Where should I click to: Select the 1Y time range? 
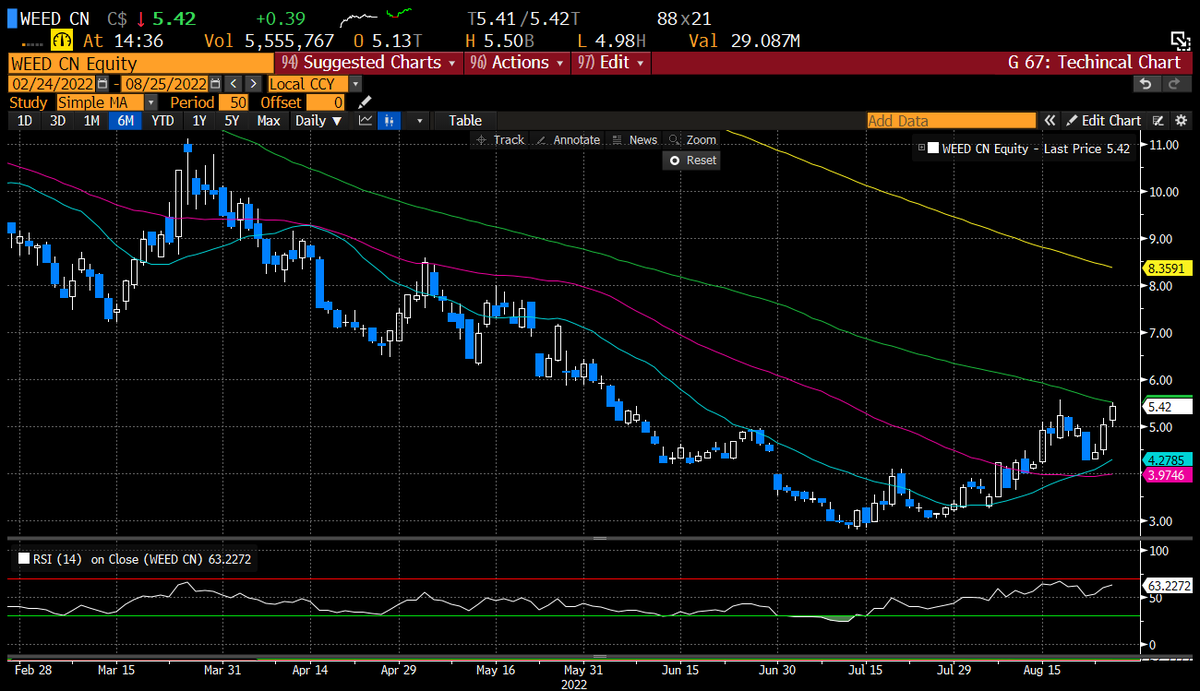(199, 120)
